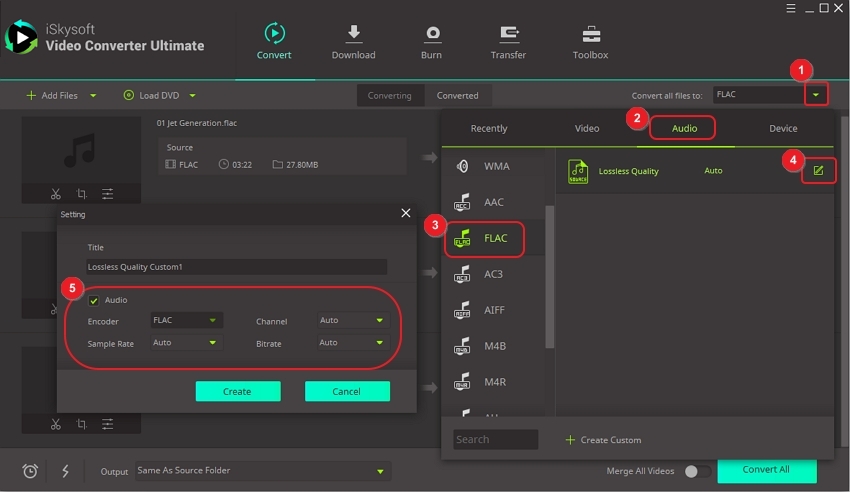Uncheck the Audio checkbox in Setting
Screen dimensions: 850x492
[x=94, y=300]
